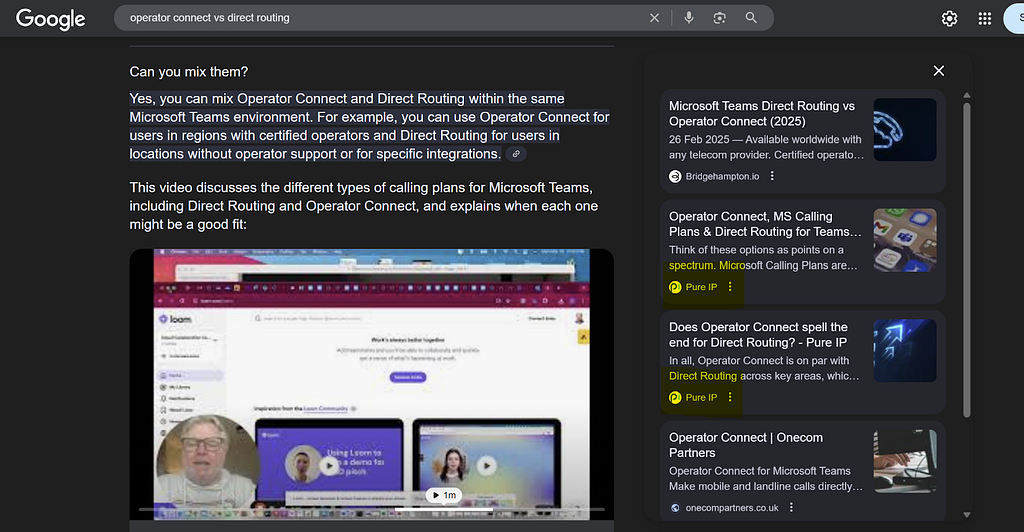
Task: Click the Google logo
Action: pos(50,18)
